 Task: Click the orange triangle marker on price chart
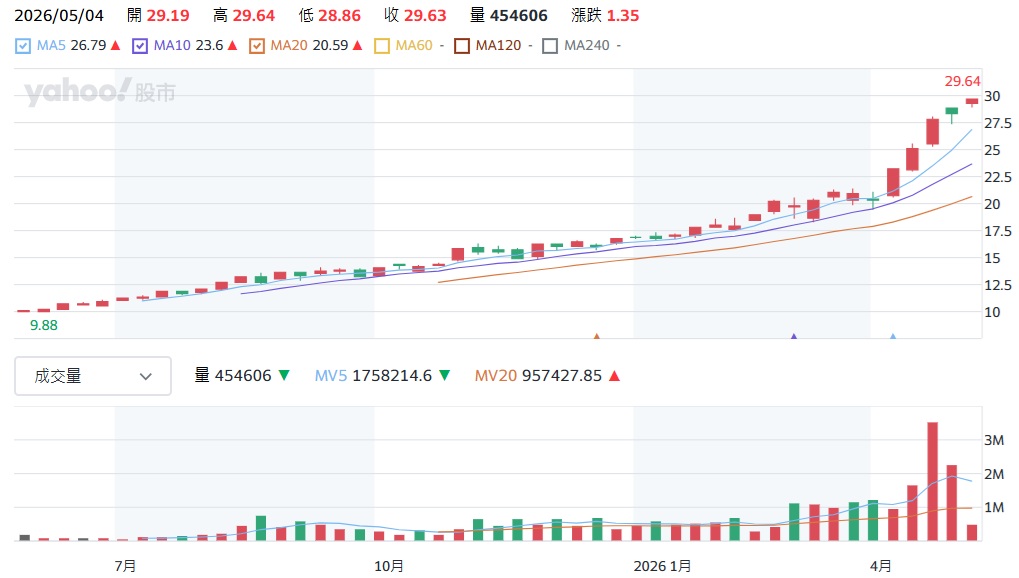597,336
